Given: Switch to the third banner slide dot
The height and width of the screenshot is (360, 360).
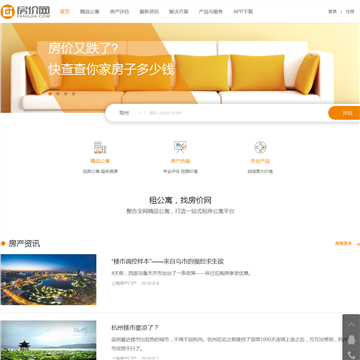Looking at the screenshot, I should click(x=66, y=94).
